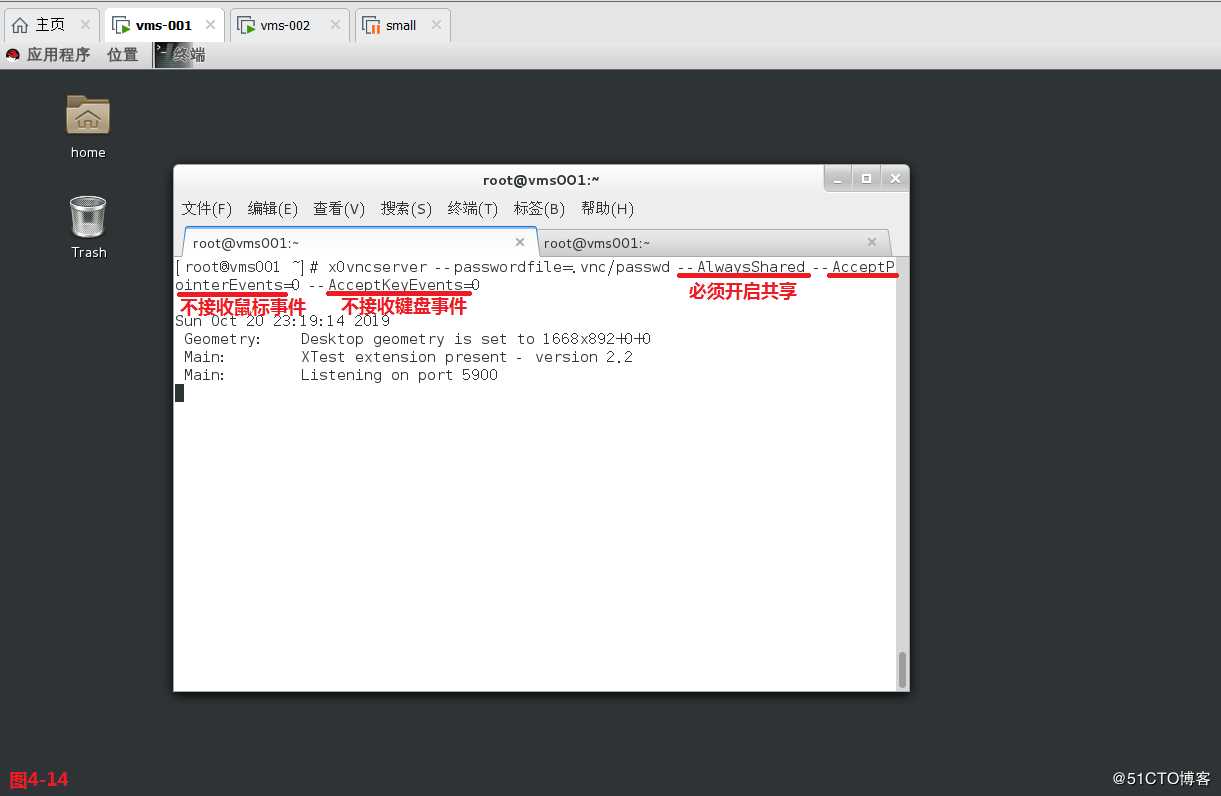The width and height of the screenshot is (1221, 796).
Task: Close the vms-002 tab
Action: tap(334, 25)
